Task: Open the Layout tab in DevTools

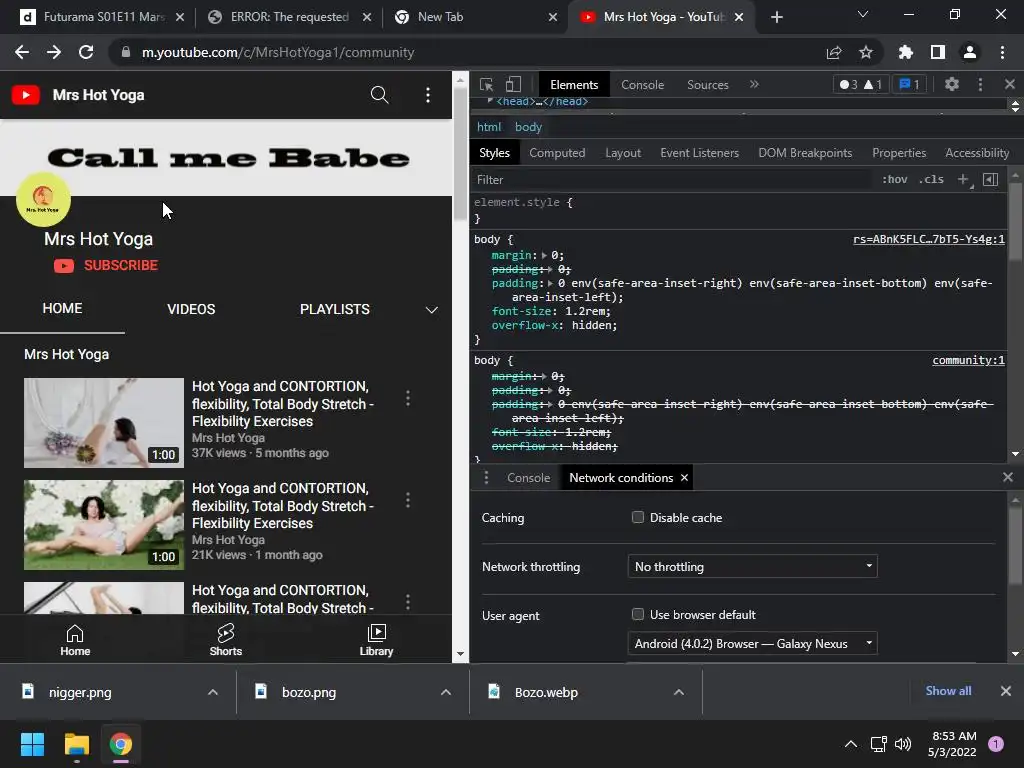Action: click(x=623, y=153)
